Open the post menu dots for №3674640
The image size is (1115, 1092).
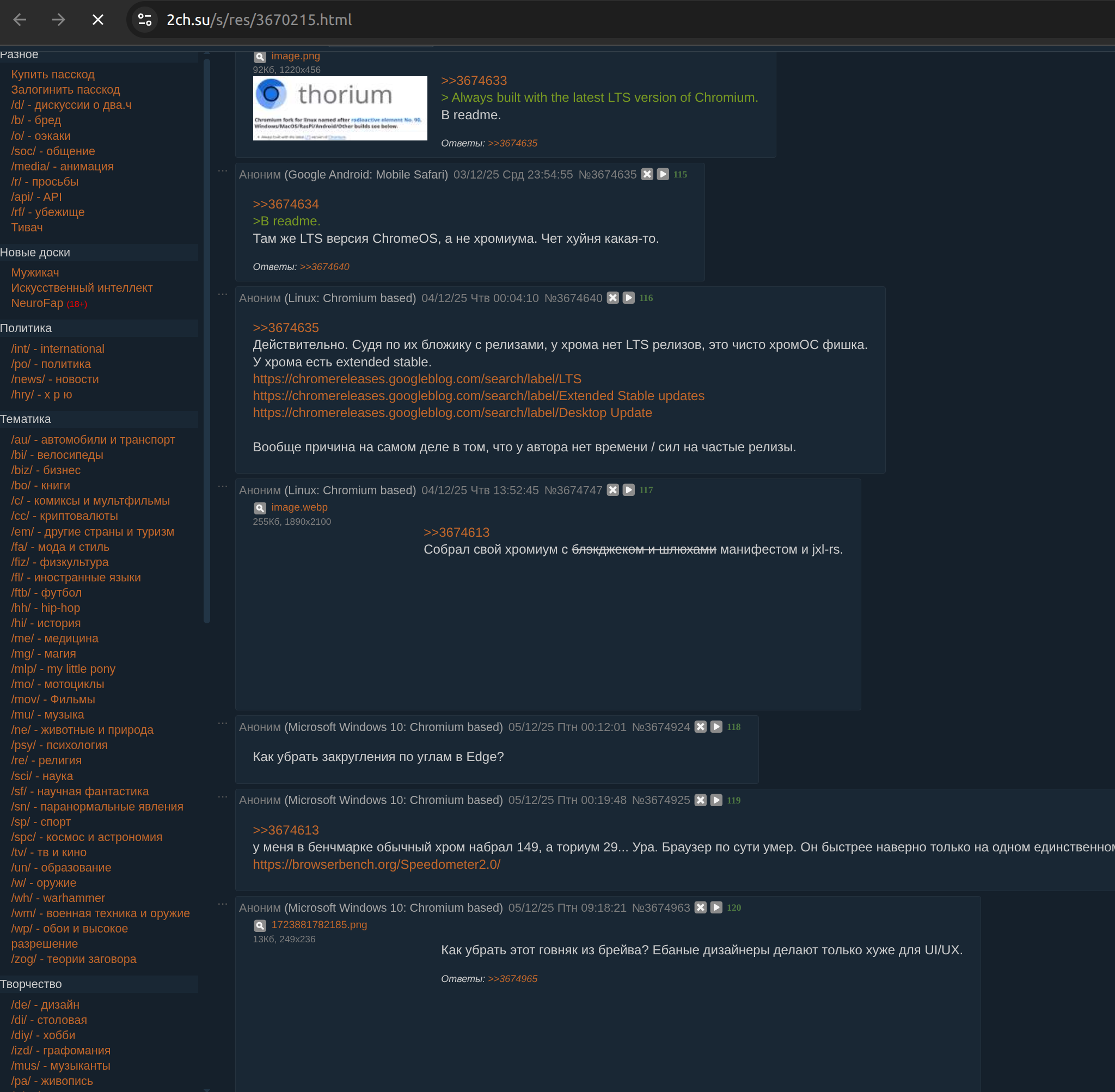223,294
